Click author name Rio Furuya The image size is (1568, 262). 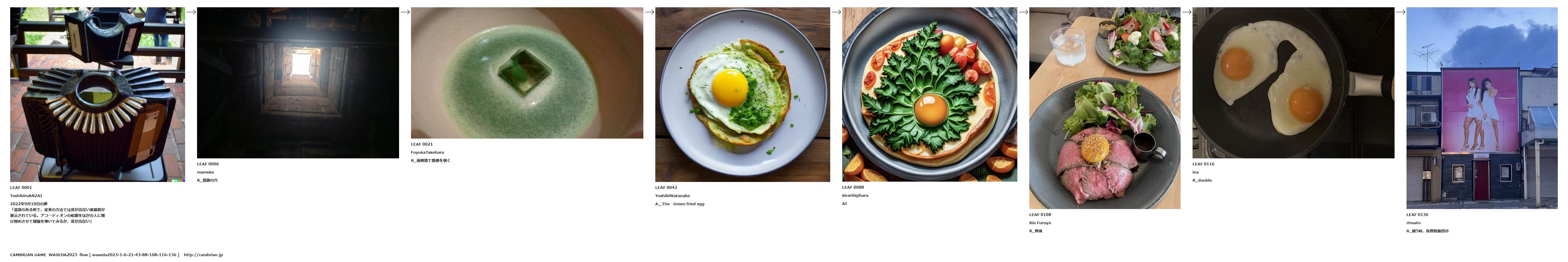click(x=1040, y=222)
